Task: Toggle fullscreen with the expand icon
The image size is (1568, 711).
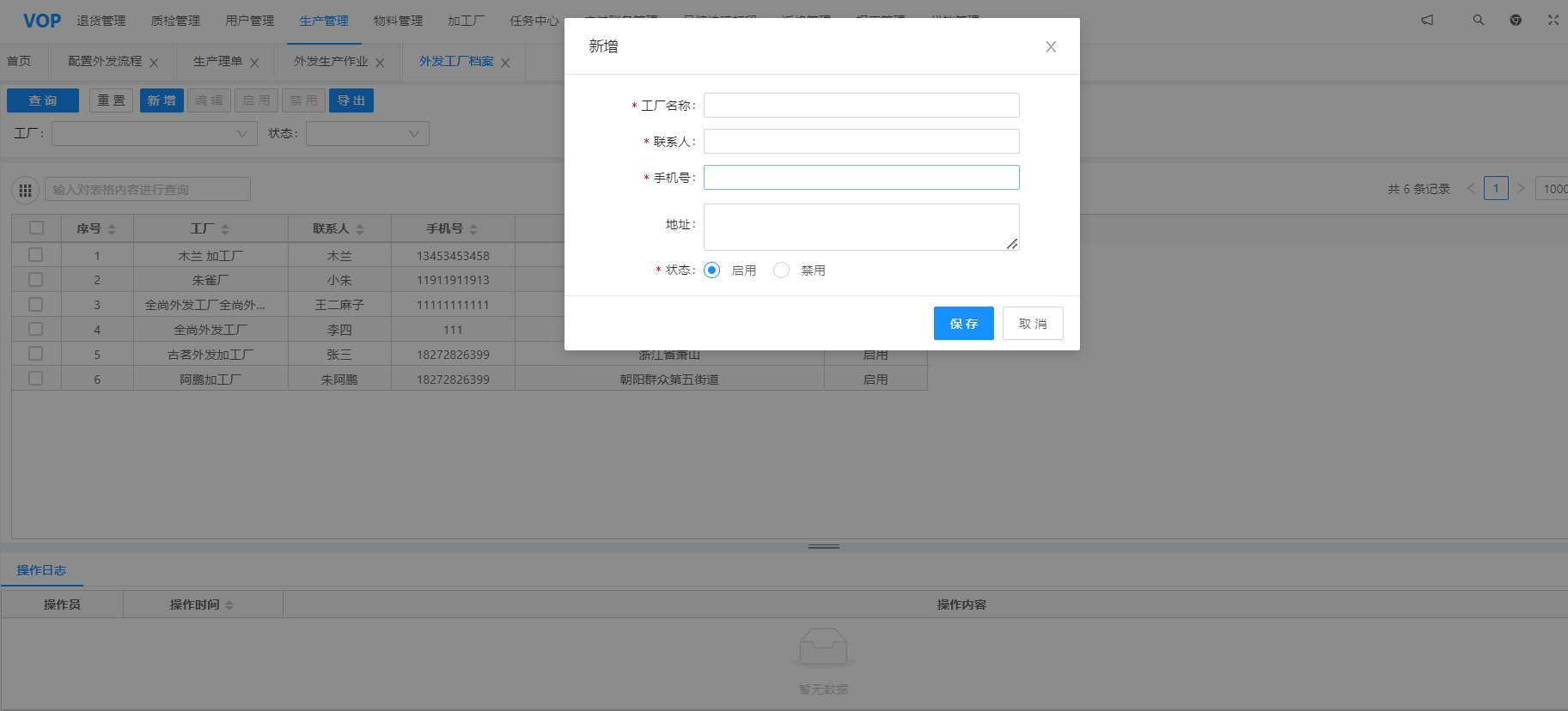Action: click(x=1553, y=20)
